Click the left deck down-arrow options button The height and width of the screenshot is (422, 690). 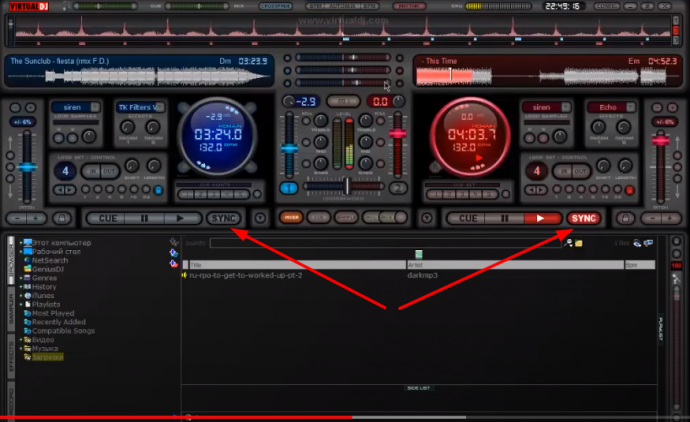pyautogui.click(x=260, y=218)
